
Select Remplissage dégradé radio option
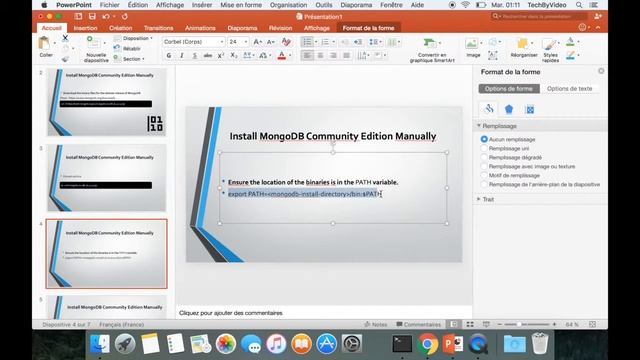pyautogui.click(x=484, y=157)
